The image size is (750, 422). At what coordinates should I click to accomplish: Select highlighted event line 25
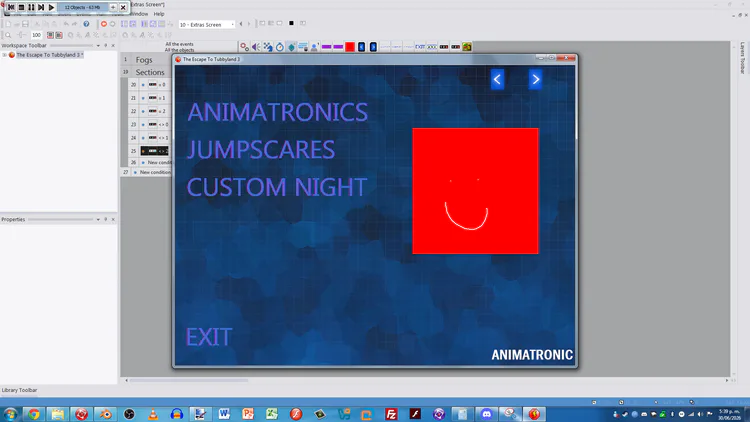point(154,151)
